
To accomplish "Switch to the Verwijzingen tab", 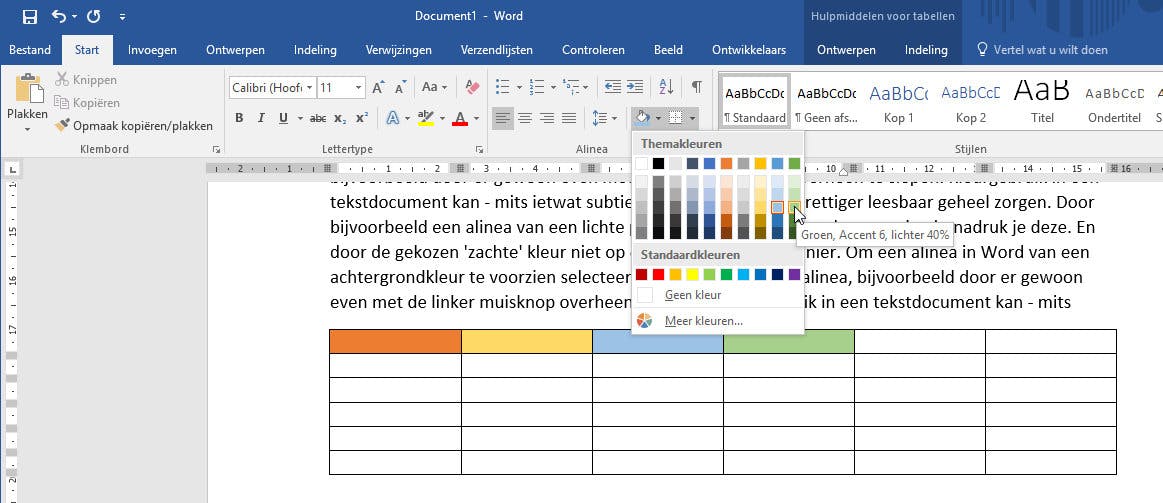I will click(x=399, y=50).
